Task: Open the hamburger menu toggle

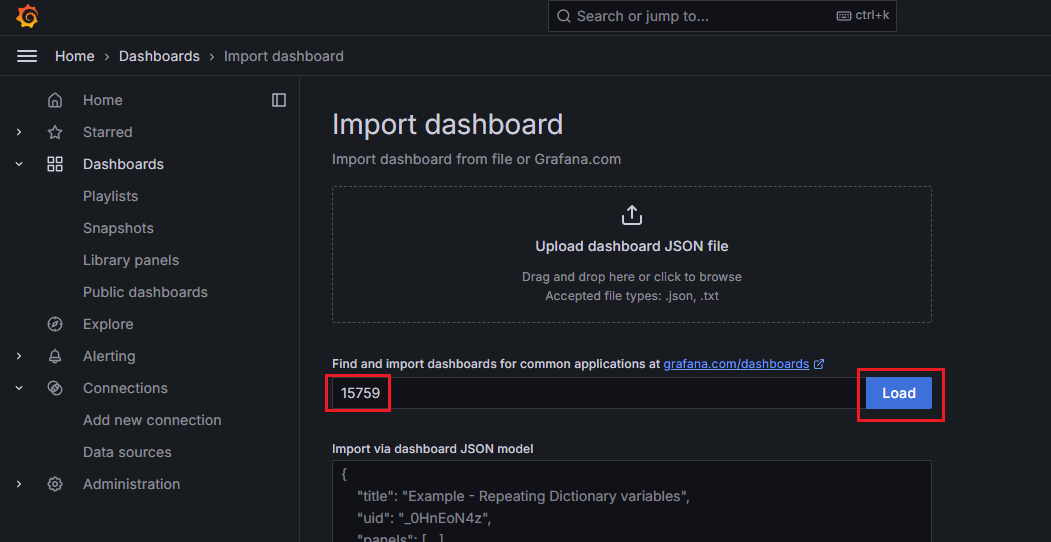Action: pyautogui.click(x=27, y=56)
